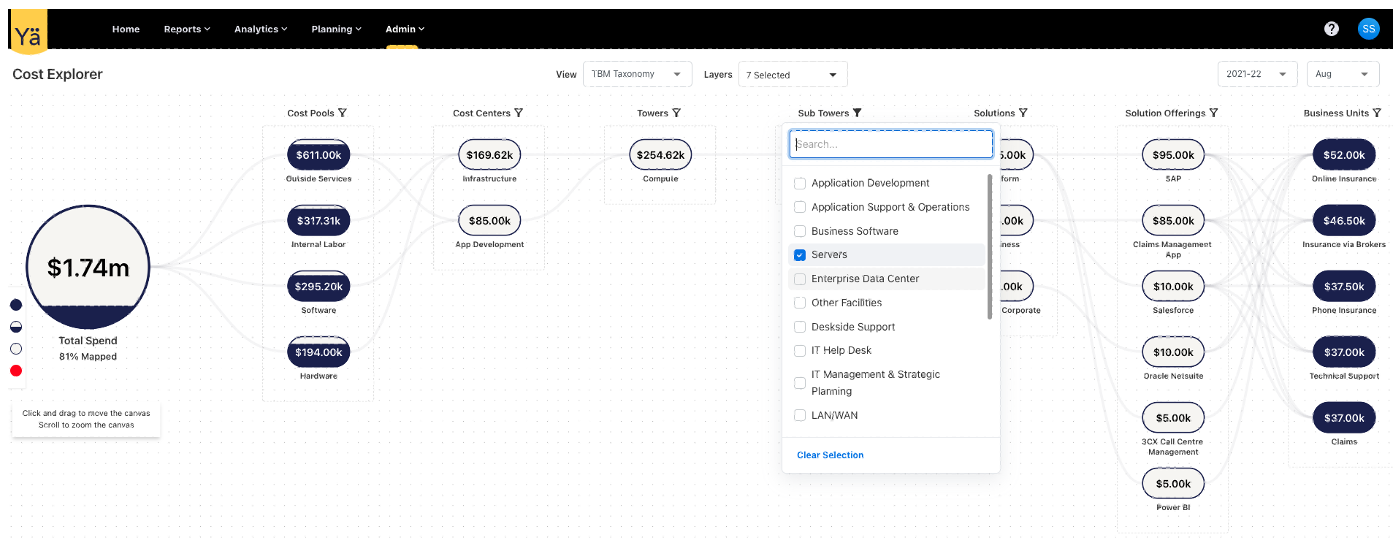Image resolution: width=1395 pixels, height=542 pixels.
Task: Open the TBM Taxonomy view dropdown
Action: (637, 74)
